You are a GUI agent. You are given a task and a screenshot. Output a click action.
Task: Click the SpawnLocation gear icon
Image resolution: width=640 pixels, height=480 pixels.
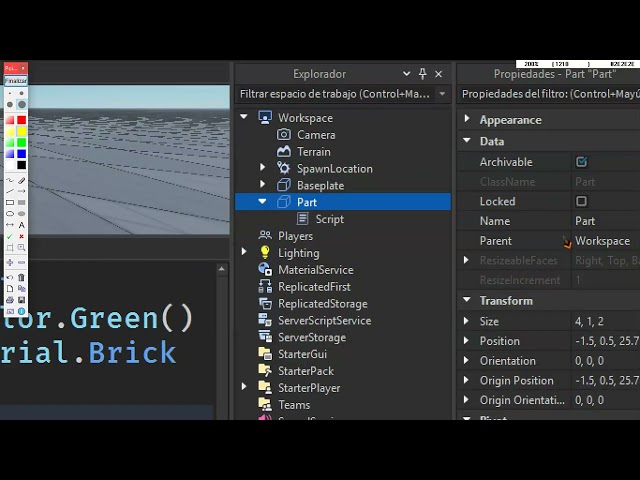[x=284, y=168]
